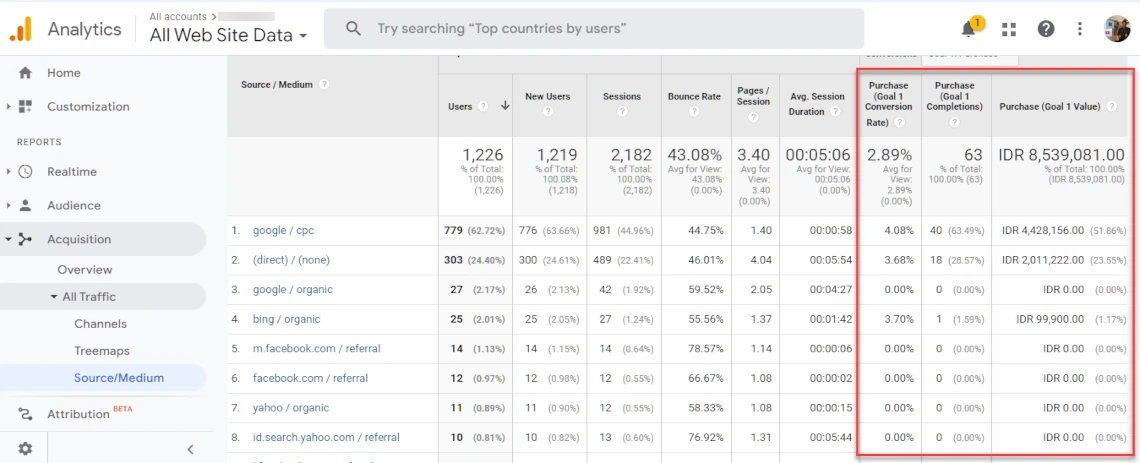Click help icon beside Source / Medium
The height and width of the screenshot is (463, 1140).
tap(324, 84)
